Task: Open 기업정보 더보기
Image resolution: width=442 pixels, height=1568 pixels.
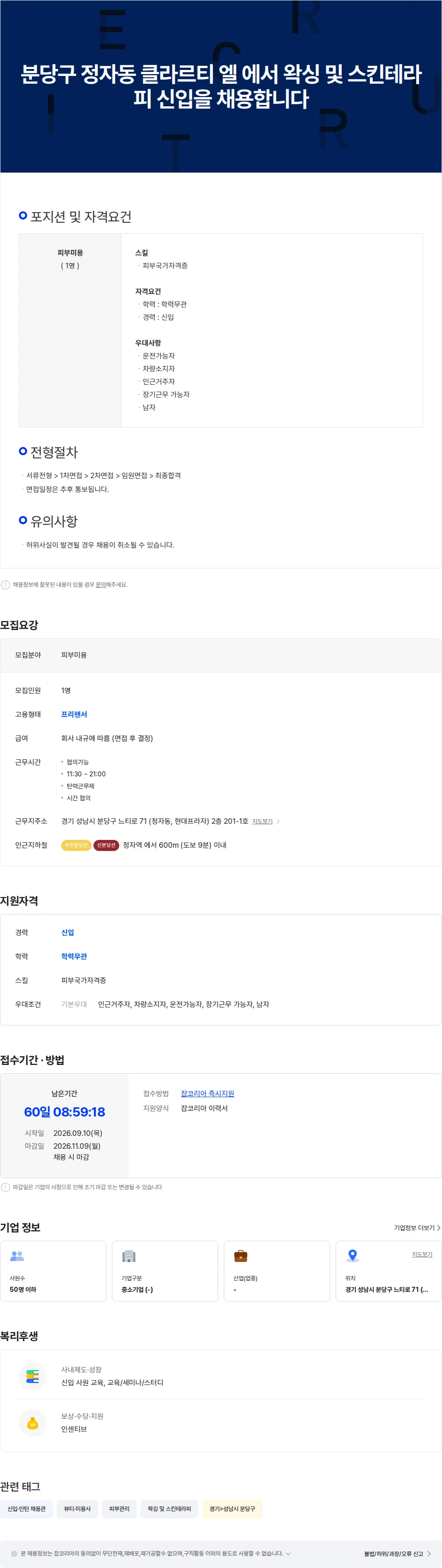Action: [x=414, y=1228]
